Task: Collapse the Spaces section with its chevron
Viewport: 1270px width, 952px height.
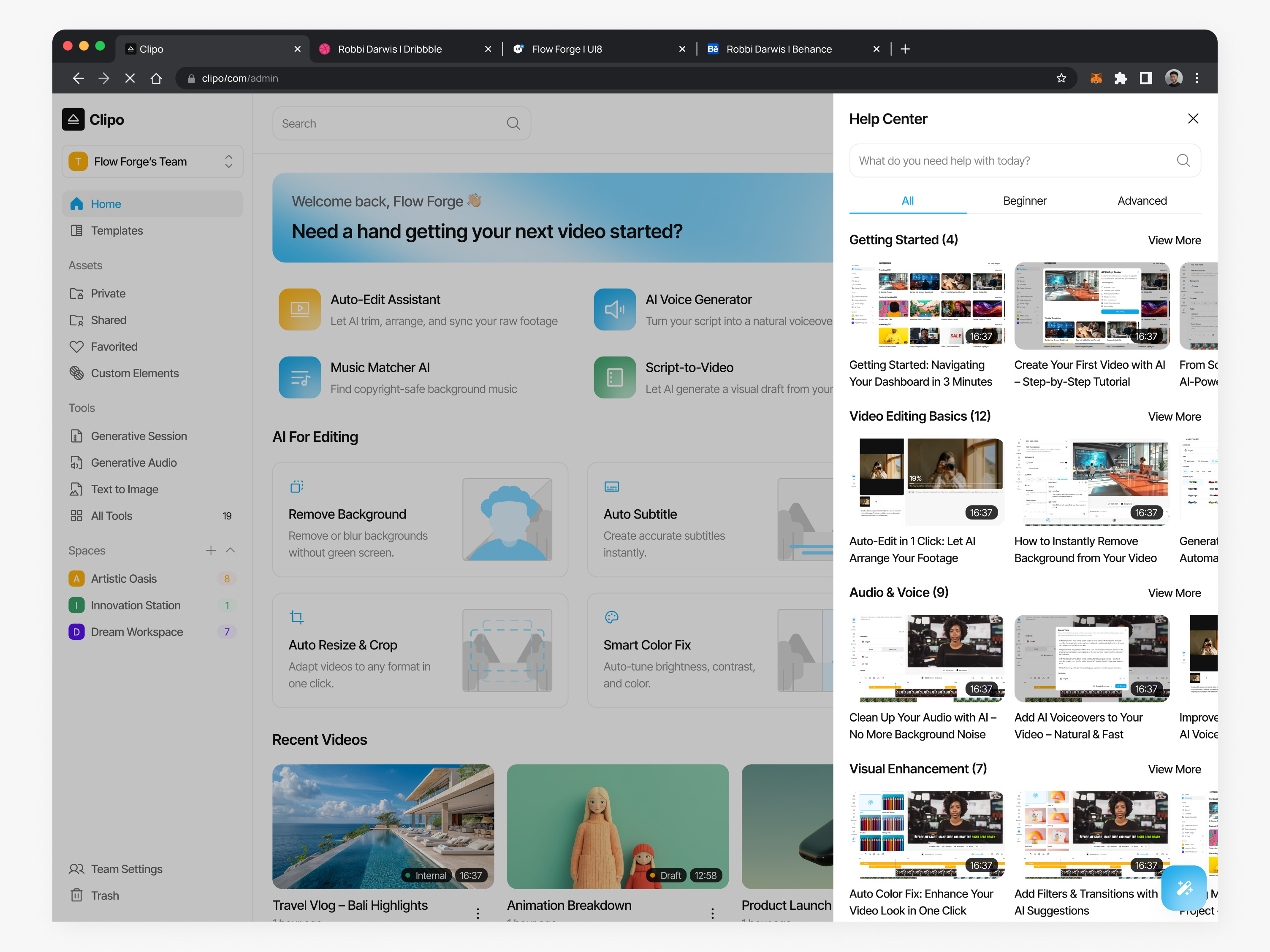Action: (x=231, y=550)
